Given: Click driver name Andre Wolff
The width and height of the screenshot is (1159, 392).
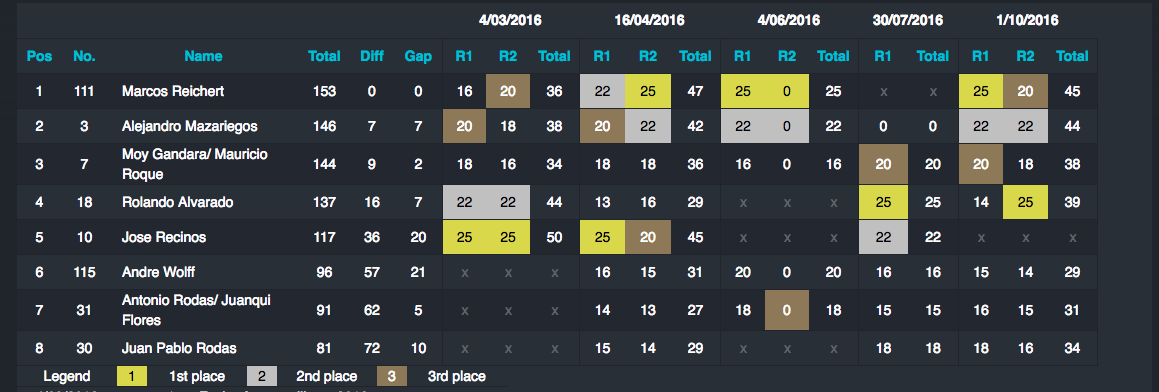Looking at the screenshot, I should click(x=158, y=272).
